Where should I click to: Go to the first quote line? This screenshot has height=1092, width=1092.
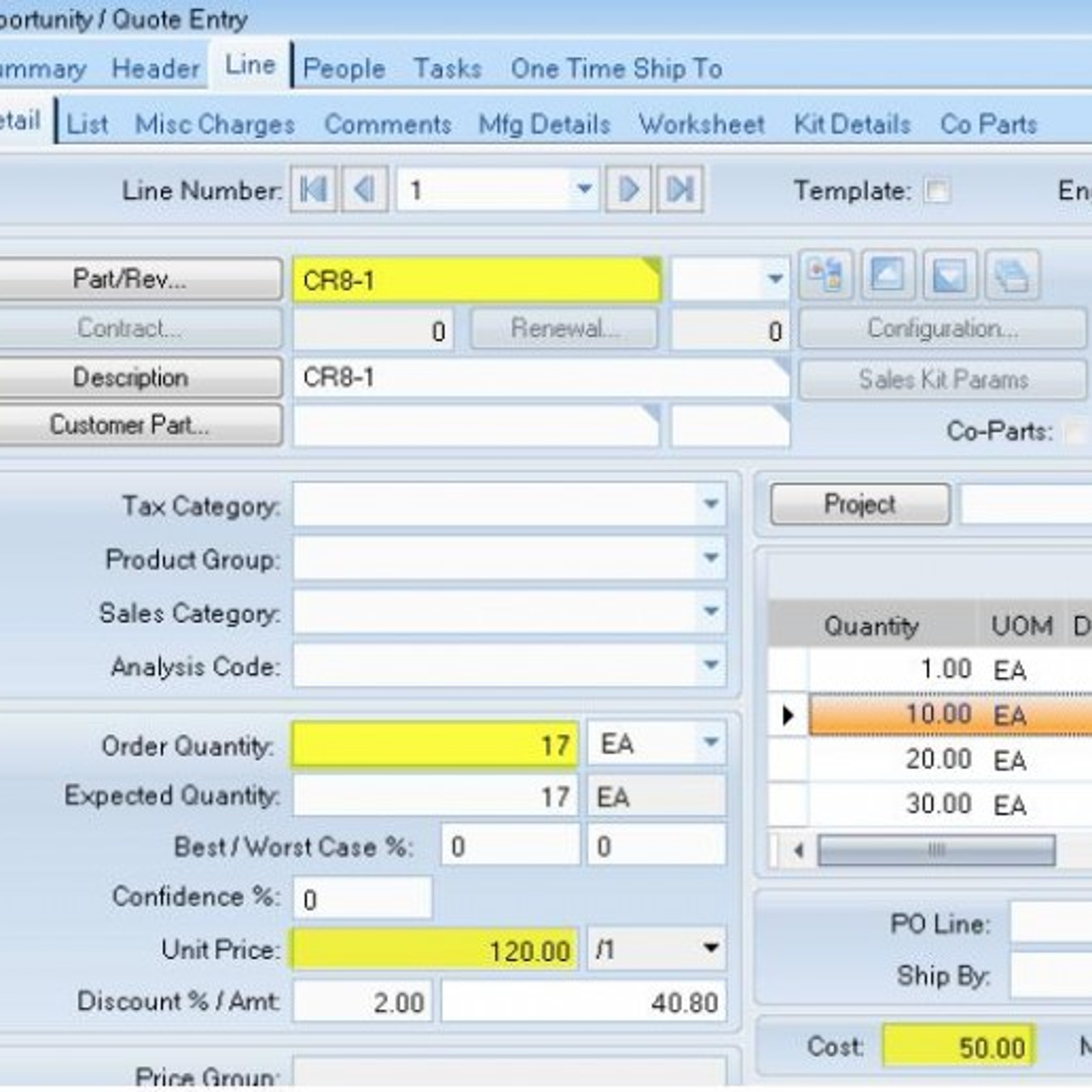click(313, 189)
